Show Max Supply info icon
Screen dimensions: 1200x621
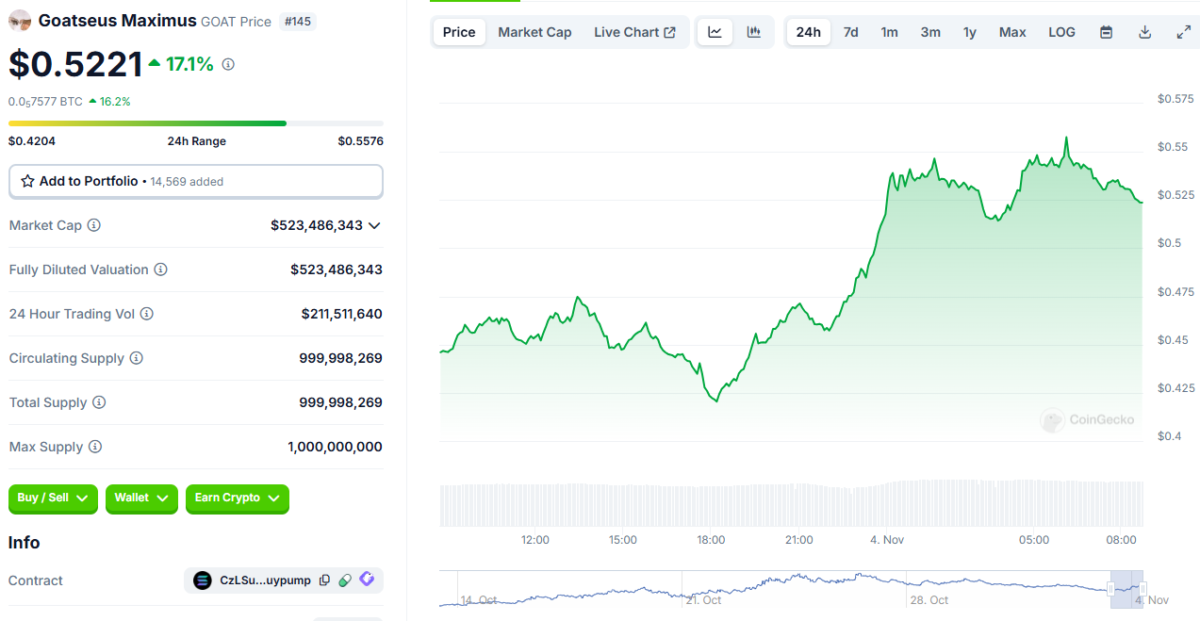tap(95, 447)
